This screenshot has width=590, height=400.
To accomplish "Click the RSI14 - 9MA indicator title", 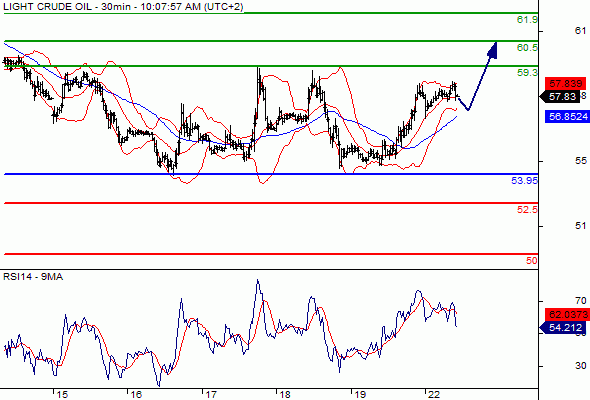I will pos(33,277).
